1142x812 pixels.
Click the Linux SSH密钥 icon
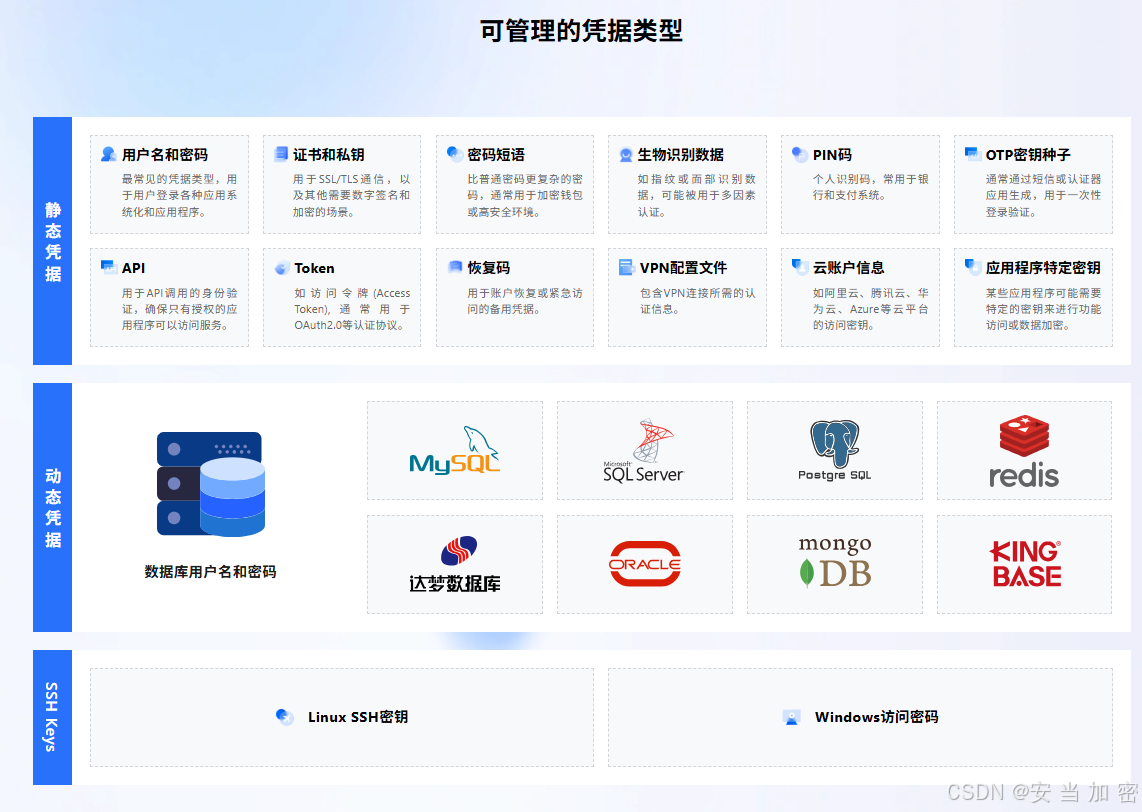coord(285,716)
